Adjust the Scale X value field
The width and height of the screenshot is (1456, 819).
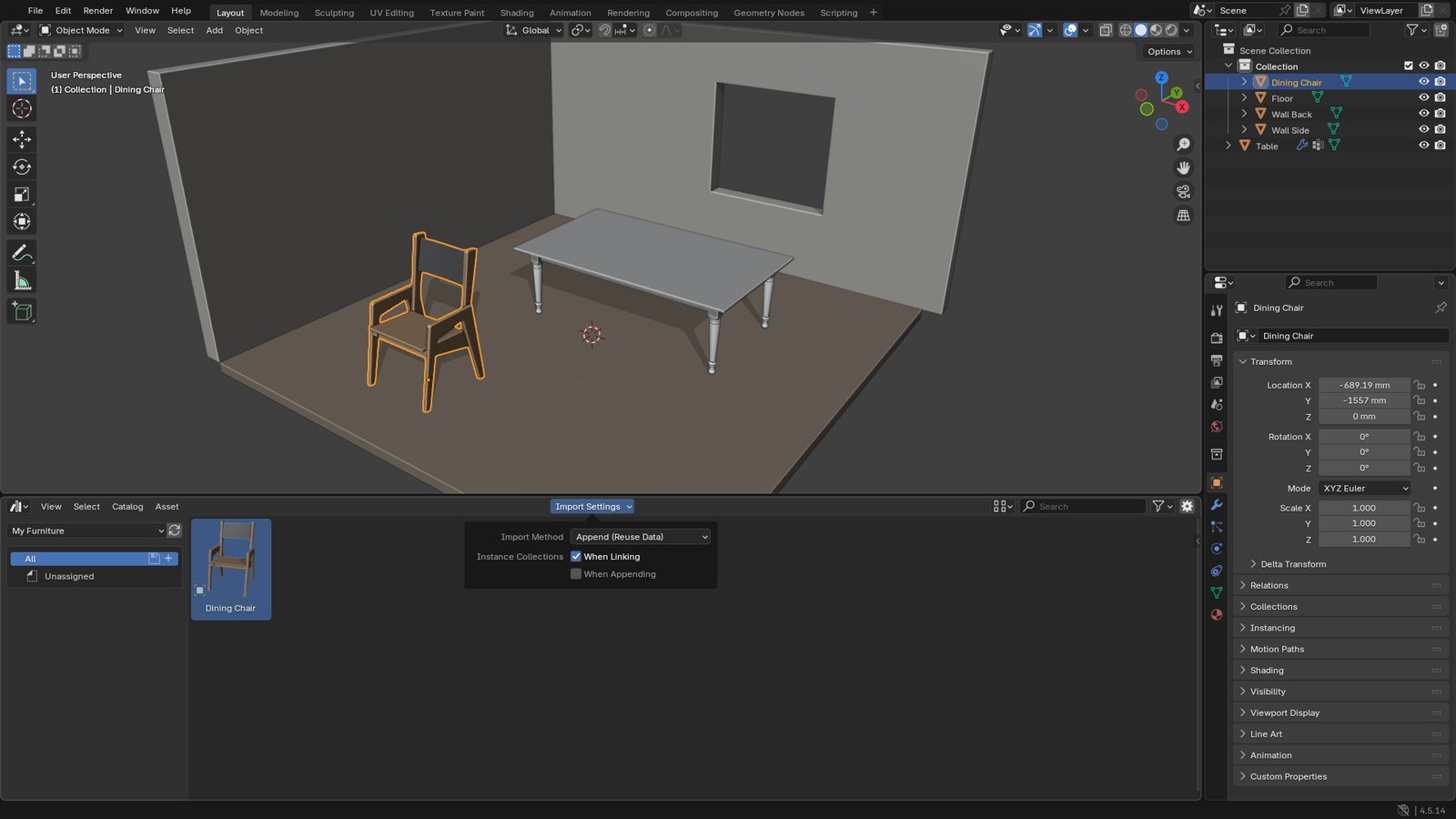click(x=1364, y=508)
